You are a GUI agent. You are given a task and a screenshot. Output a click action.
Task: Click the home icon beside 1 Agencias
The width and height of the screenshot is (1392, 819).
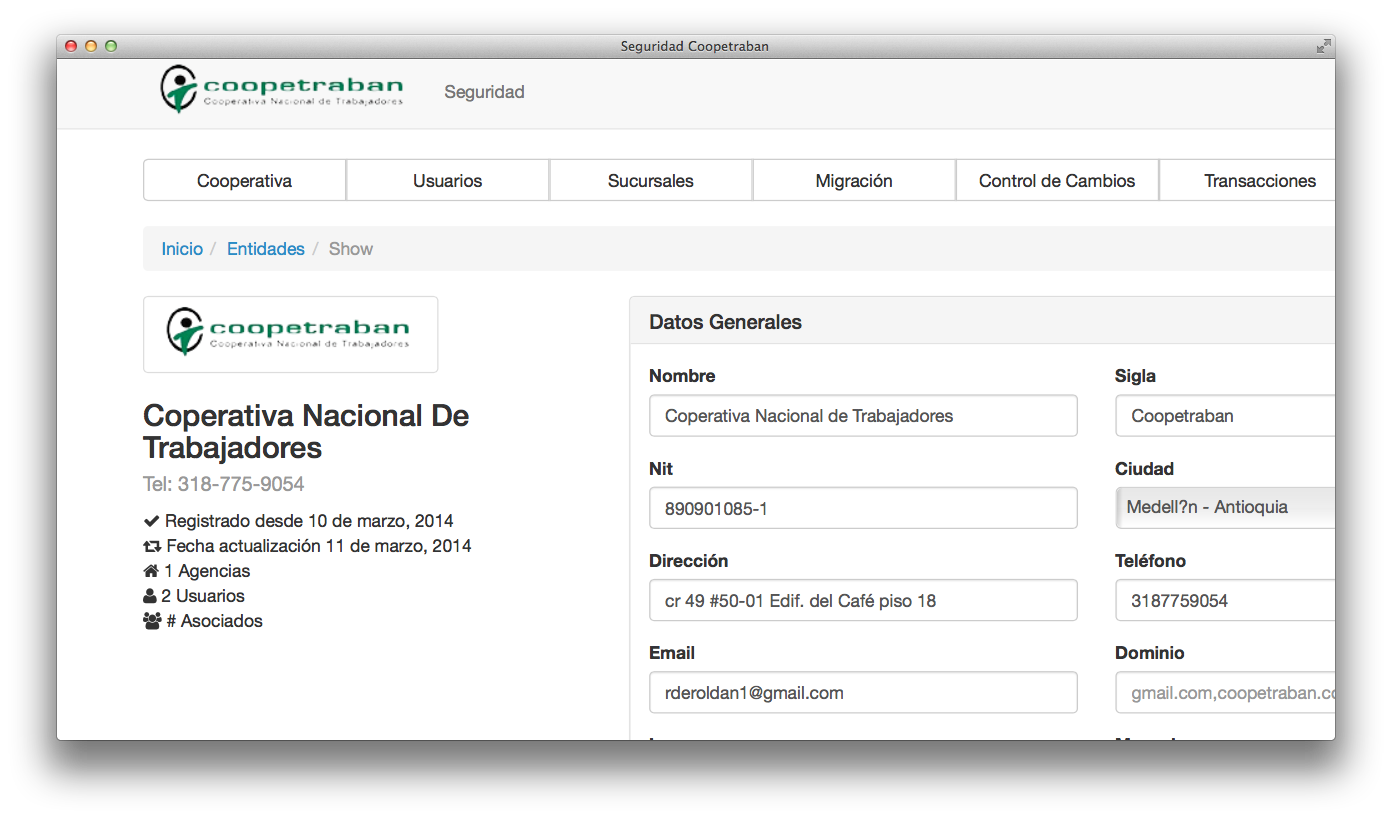point(152,571)
